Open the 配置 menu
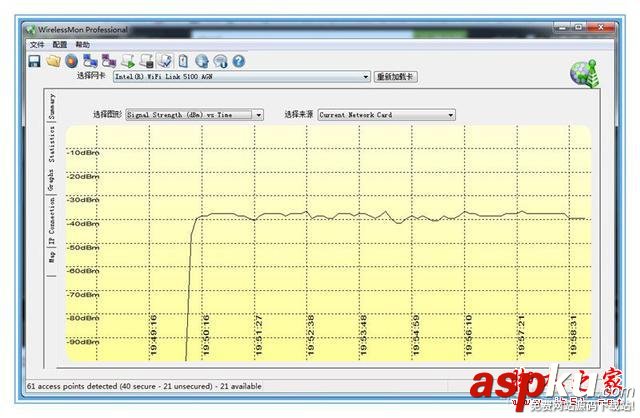Screen dimensions: 640x418 (60, 44)
